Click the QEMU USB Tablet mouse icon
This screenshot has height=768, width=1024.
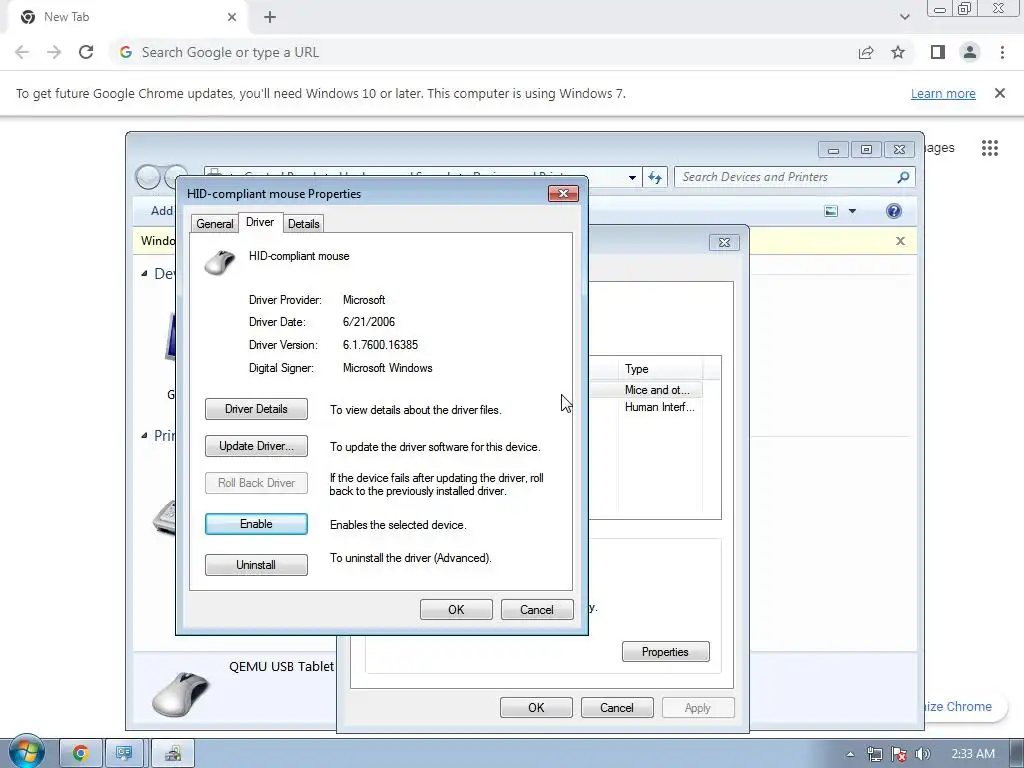(181, 694)
